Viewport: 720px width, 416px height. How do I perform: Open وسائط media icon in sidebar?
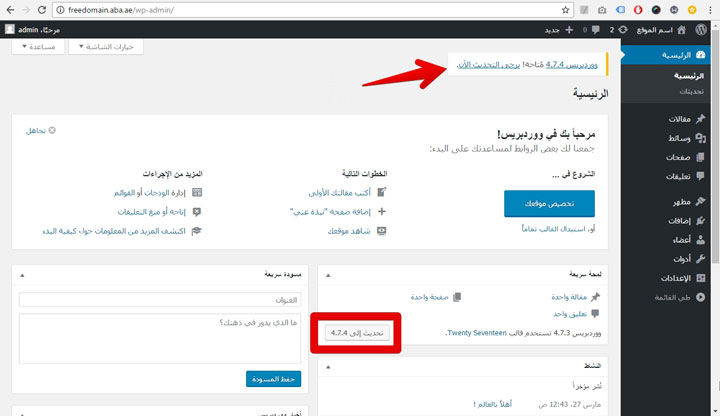700,138
